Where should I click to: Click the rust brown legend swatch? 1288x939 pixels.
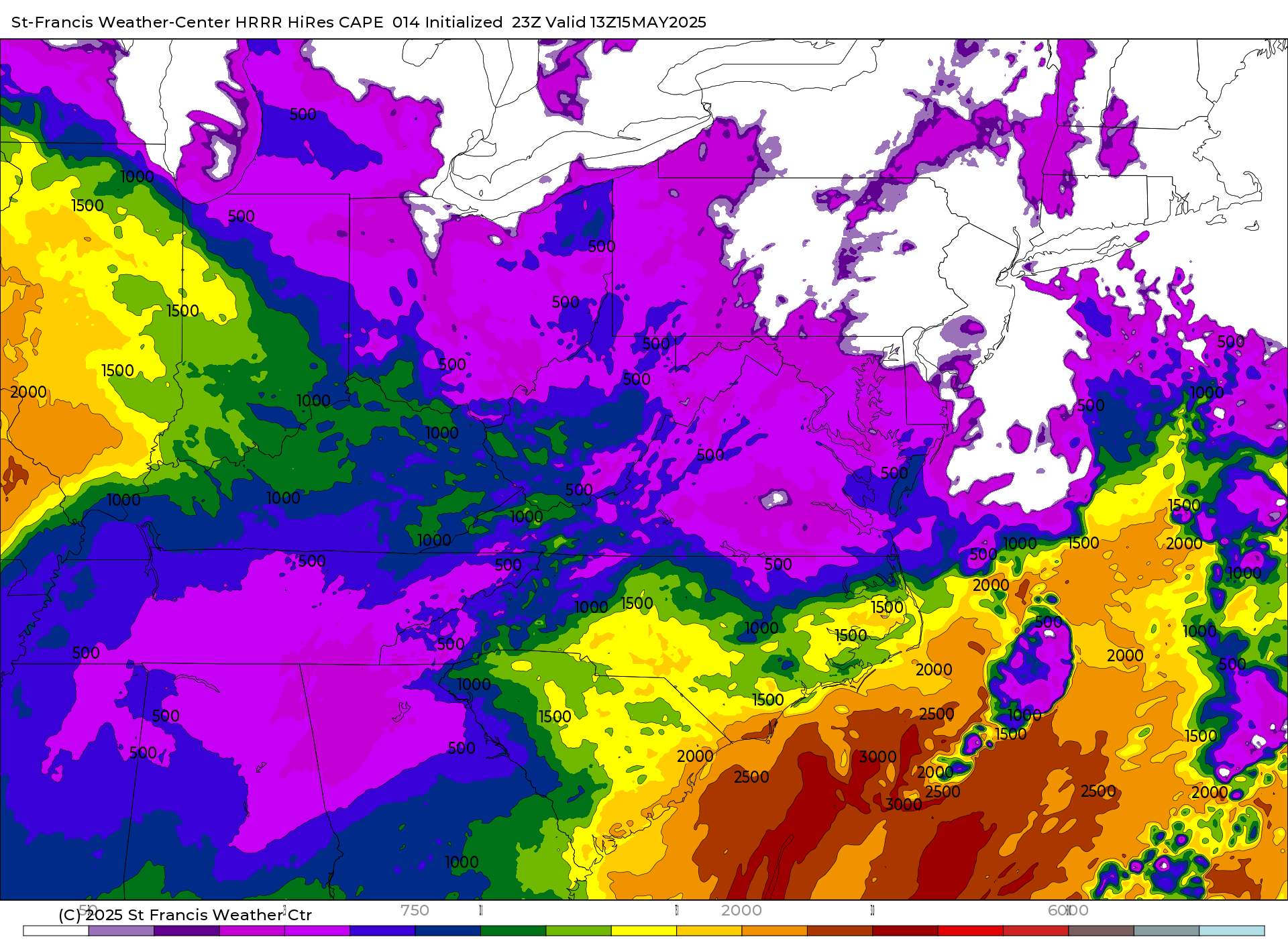coord(840,931)
